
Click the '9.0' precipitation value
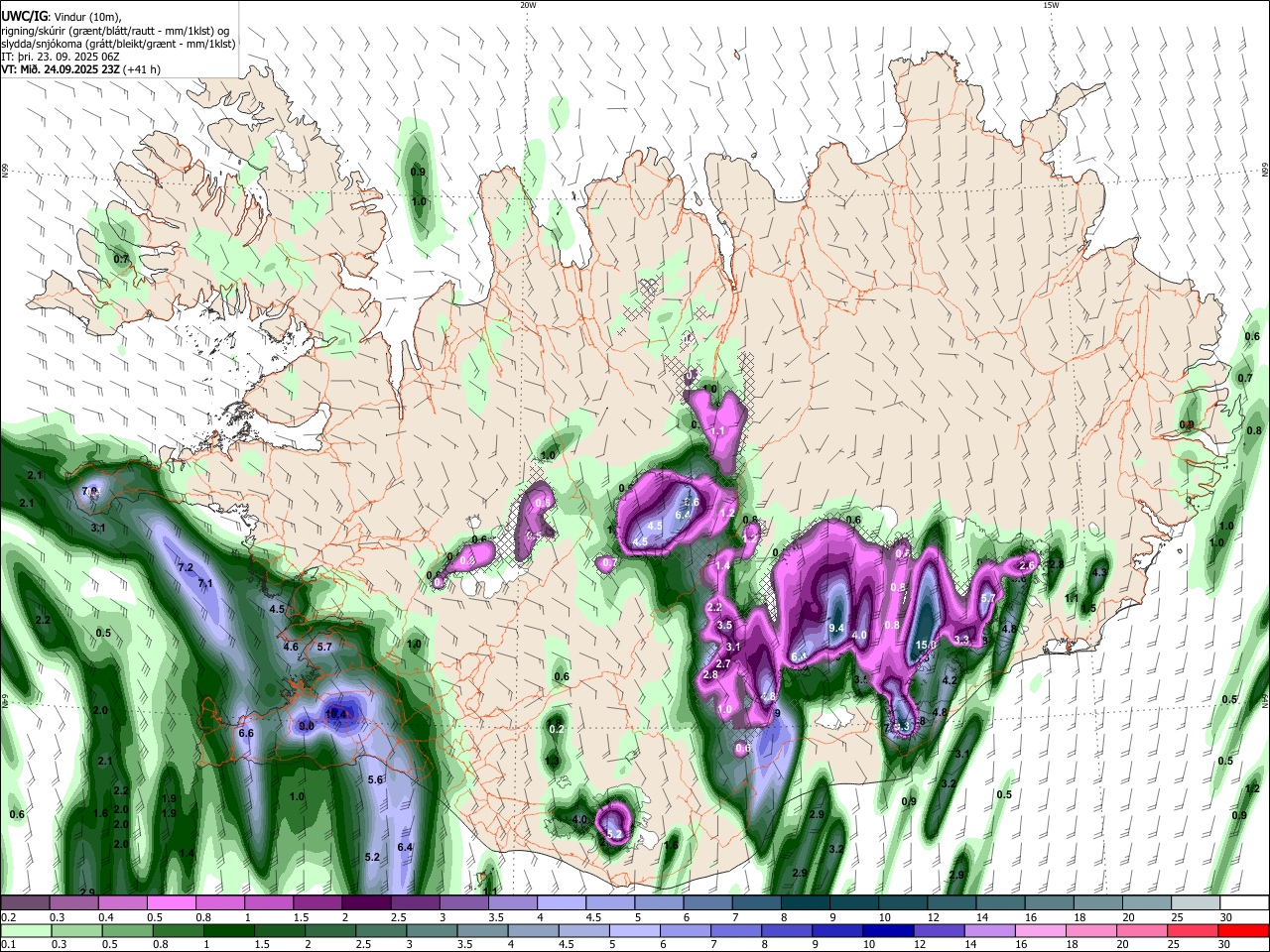307,727
